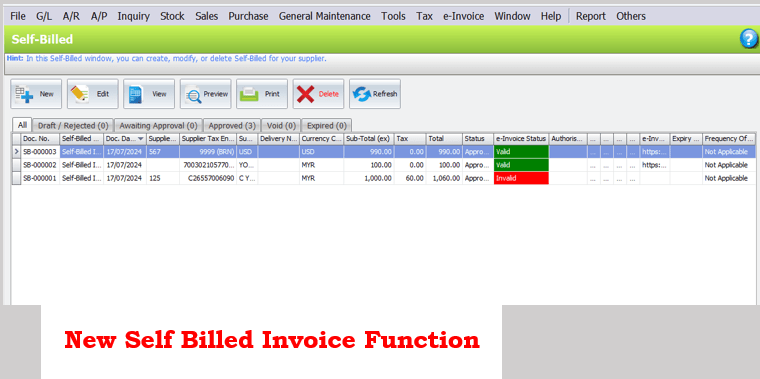Click the supplier code 125 cell
Image resolution: width=760 pixels, height=379 pixels.
(x=163, y=178)
